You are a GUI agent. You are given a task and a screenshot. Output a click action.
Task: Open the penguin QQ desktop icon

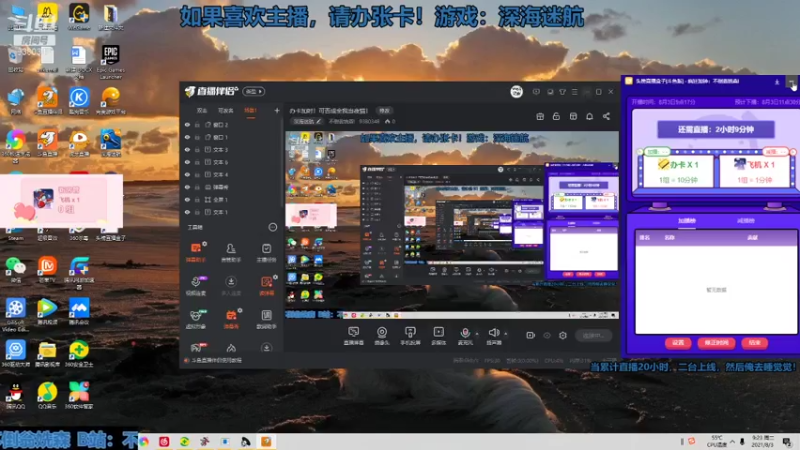pos(16,396)
